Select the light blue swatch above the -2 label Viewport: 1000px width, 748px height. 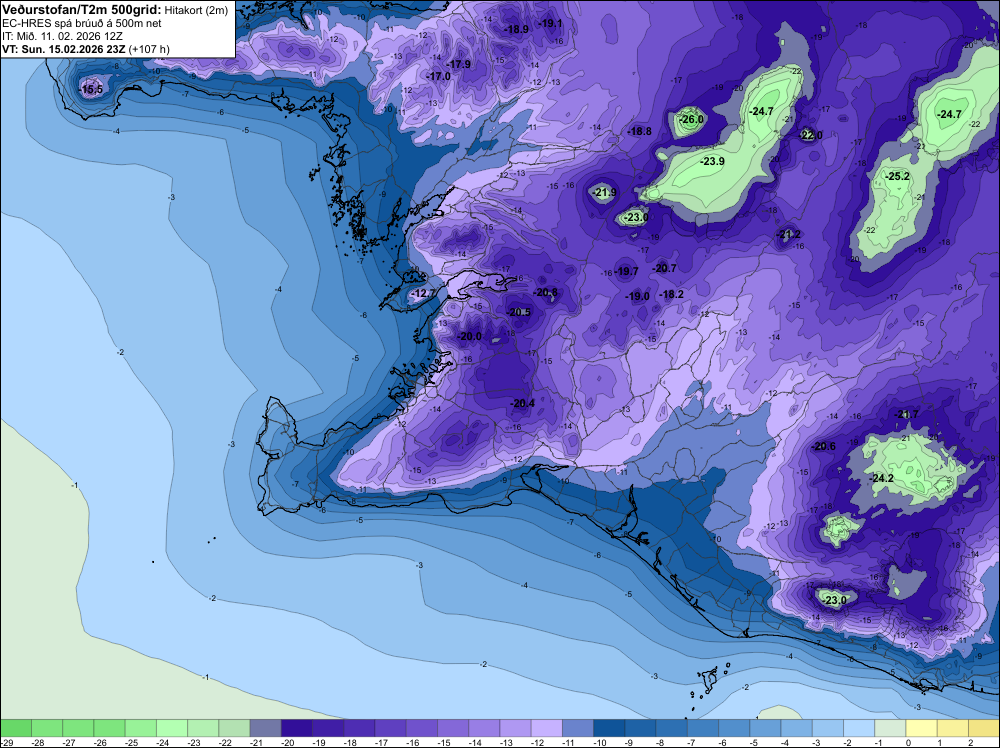coord(859,728)
